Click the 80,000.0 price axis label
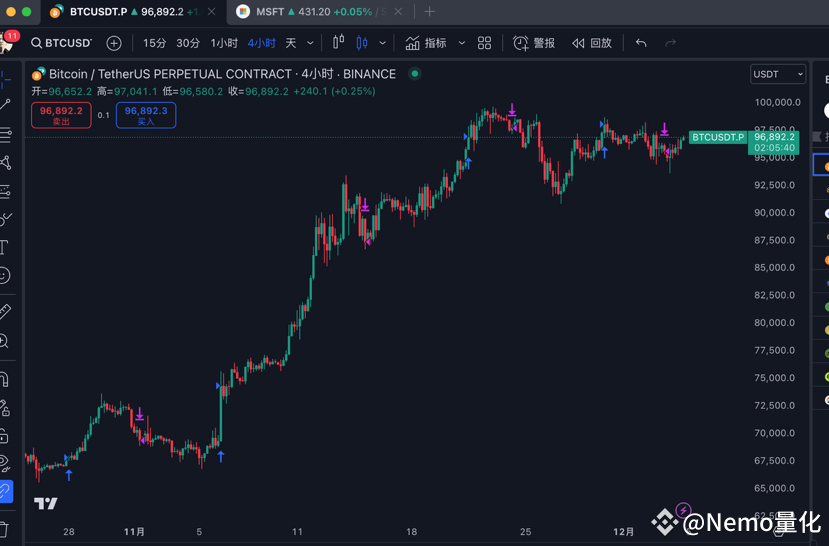 pyautogui.click(x=775, y=322)
